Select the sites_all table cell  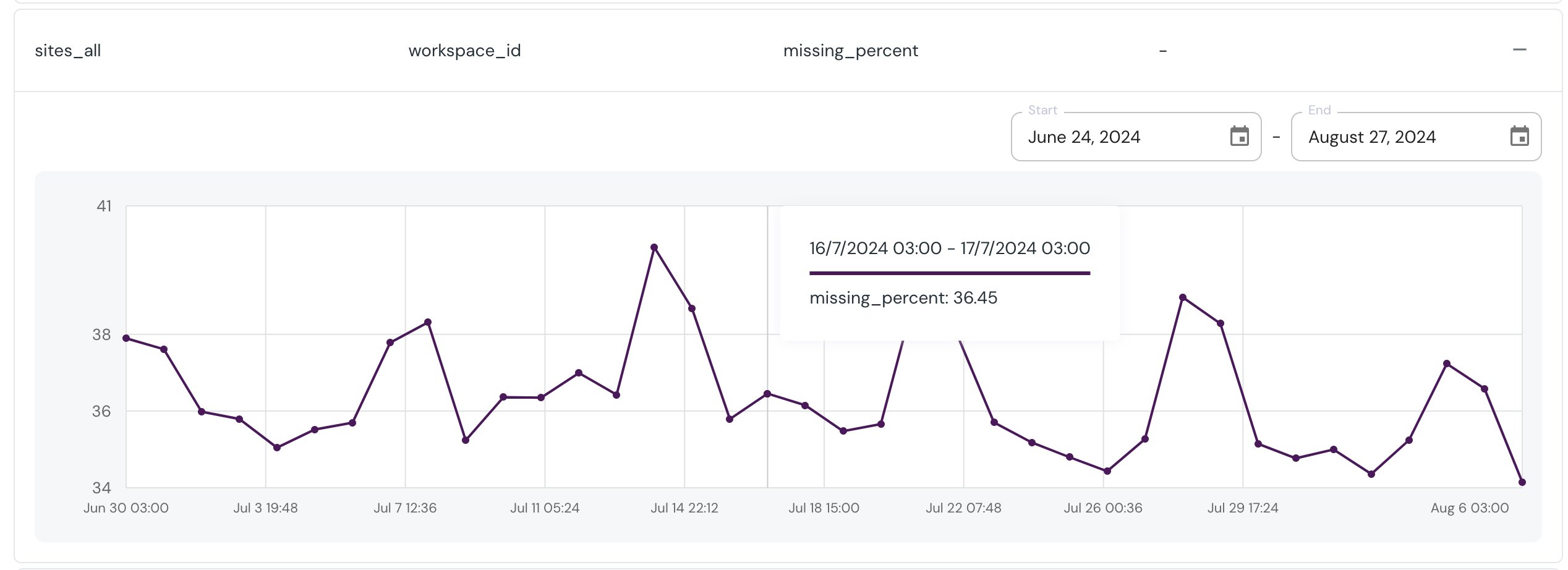68,51
